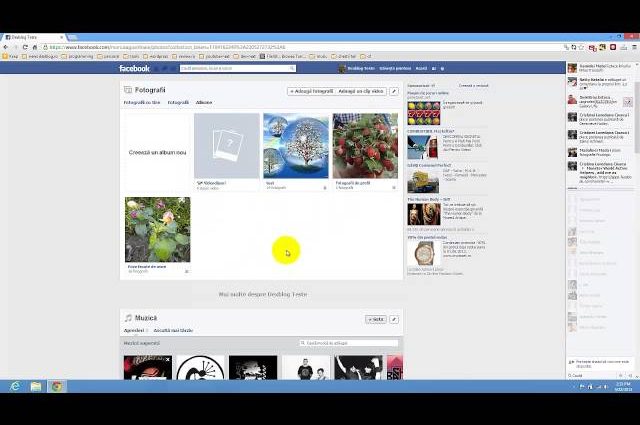Viewport: 640px width, 425px height.
Task: Click the browser address bar
Action: pos(302,47)
